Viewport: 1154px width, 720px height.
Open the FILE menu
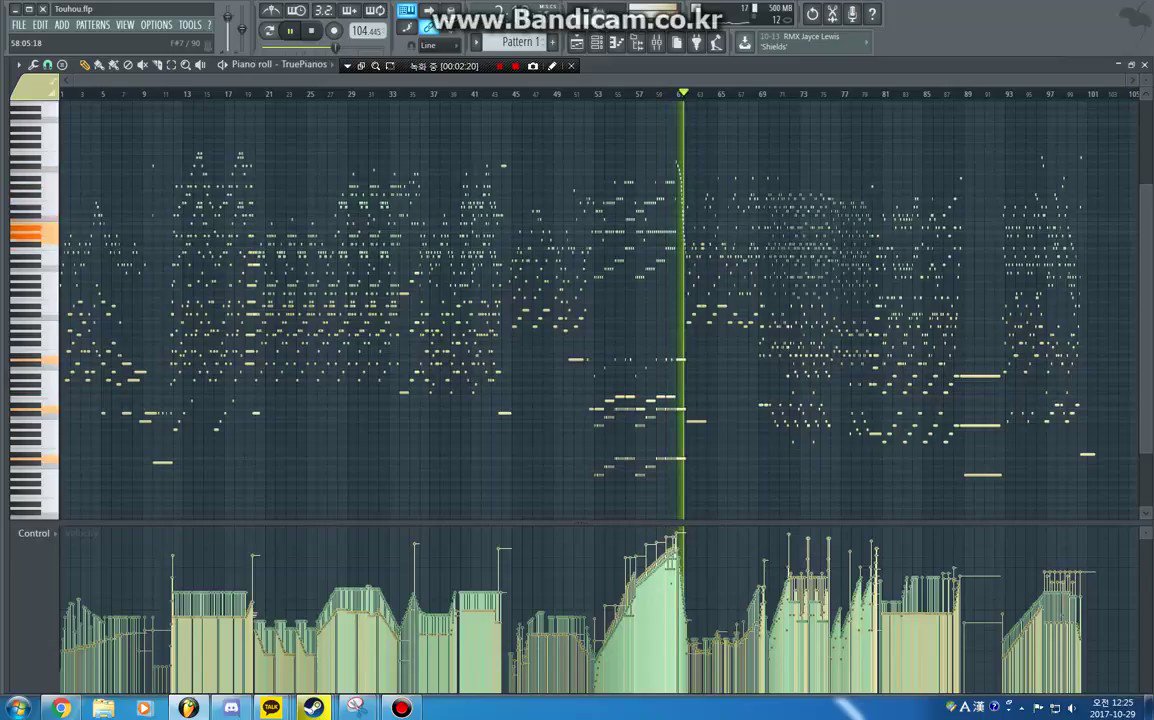18,25
